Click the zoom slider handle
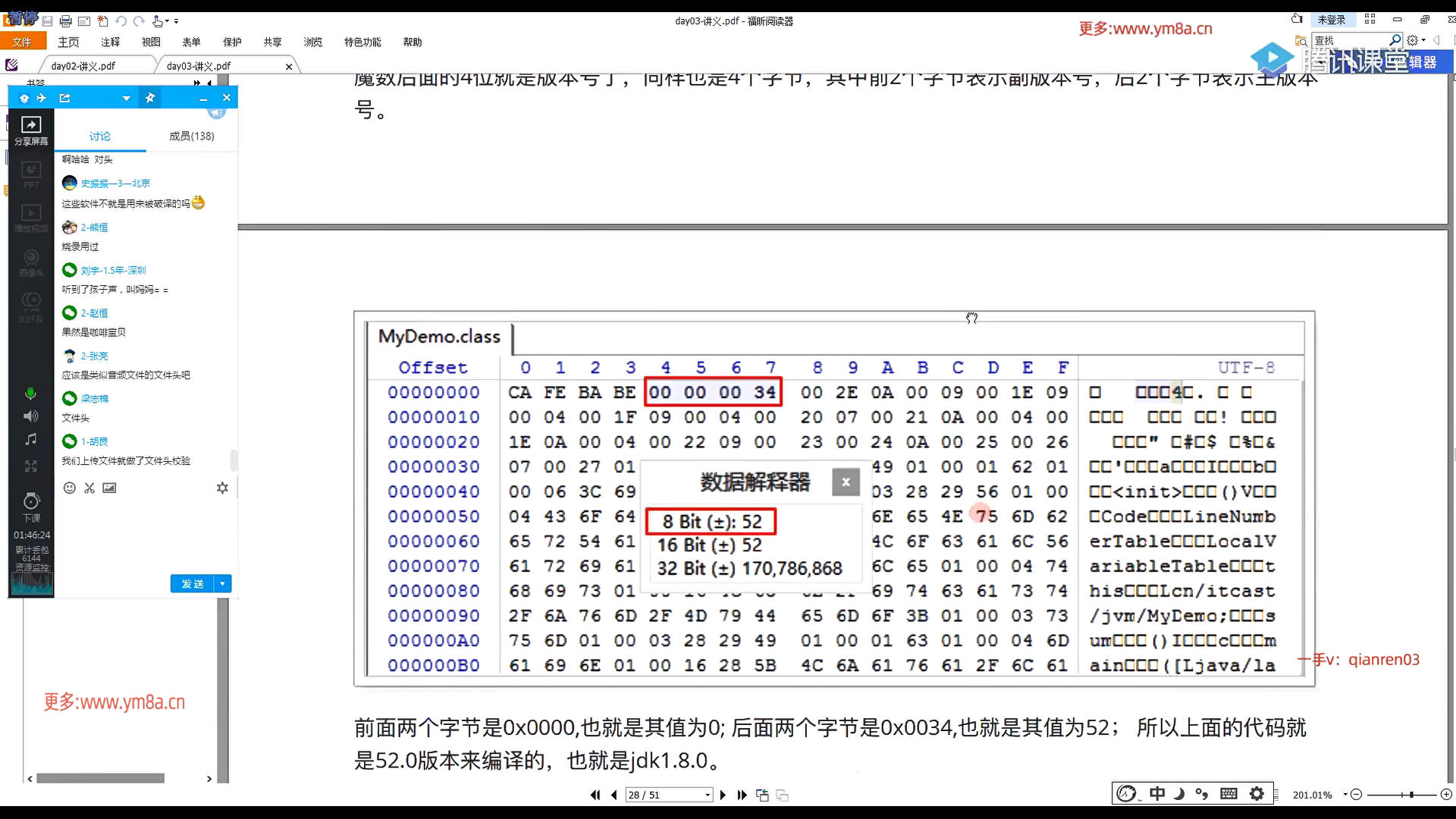 (1411, 795)
